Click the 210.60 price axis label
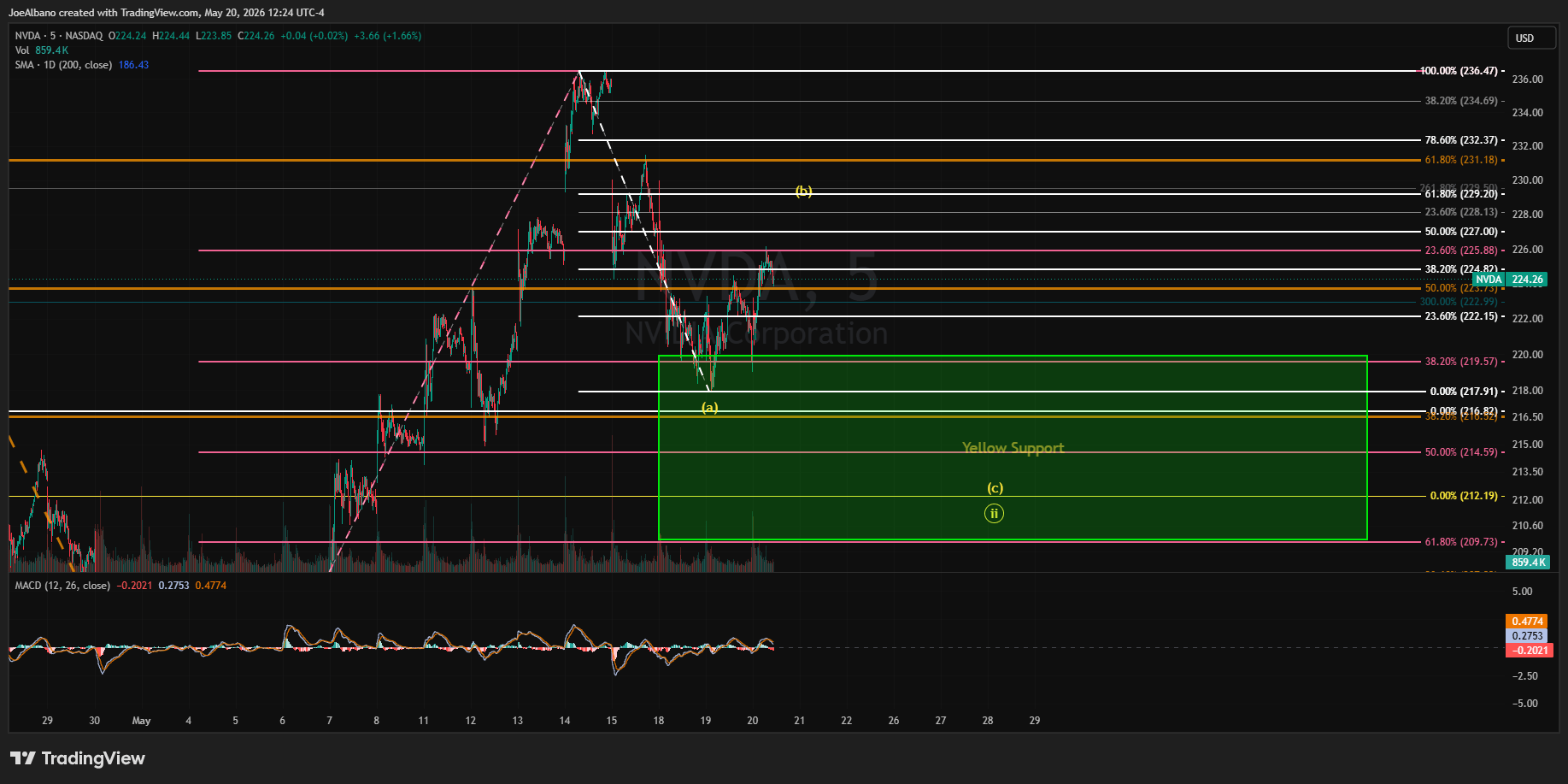 tap(1528, 526)
